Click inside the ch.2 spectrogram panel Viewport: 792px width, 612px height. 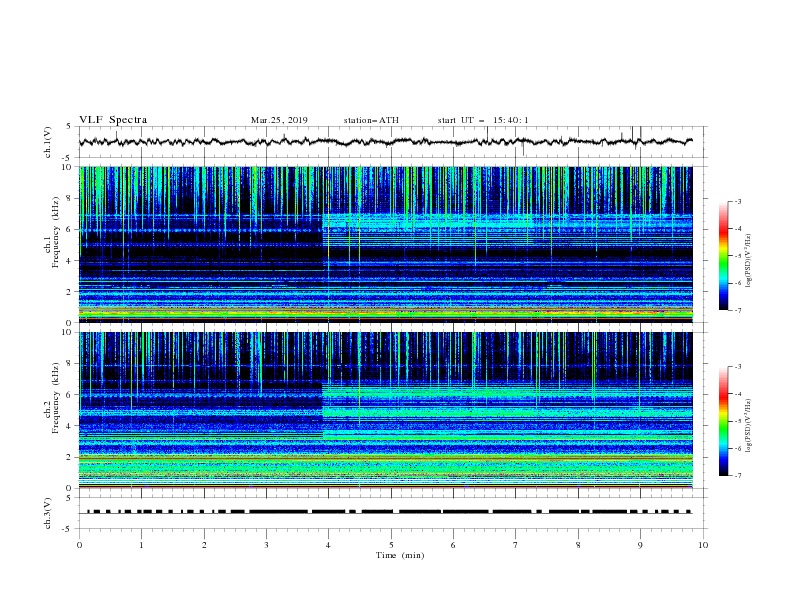tap(386, 410)
